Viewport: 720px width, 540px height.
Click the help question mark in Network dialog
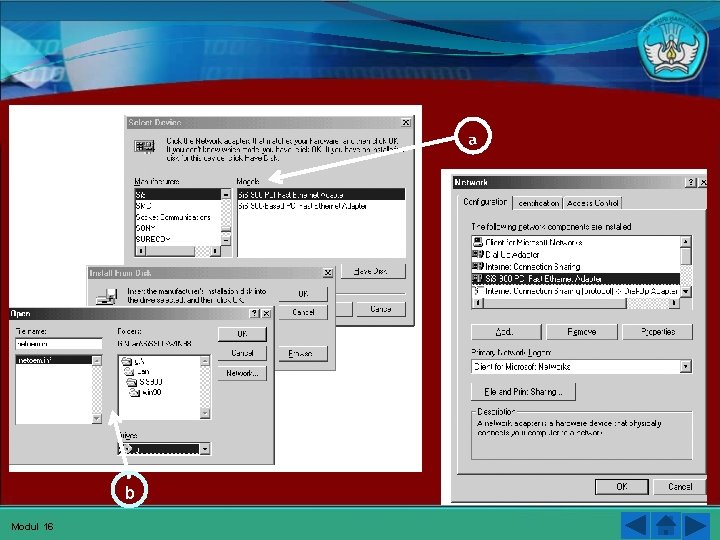click(690, 182)
